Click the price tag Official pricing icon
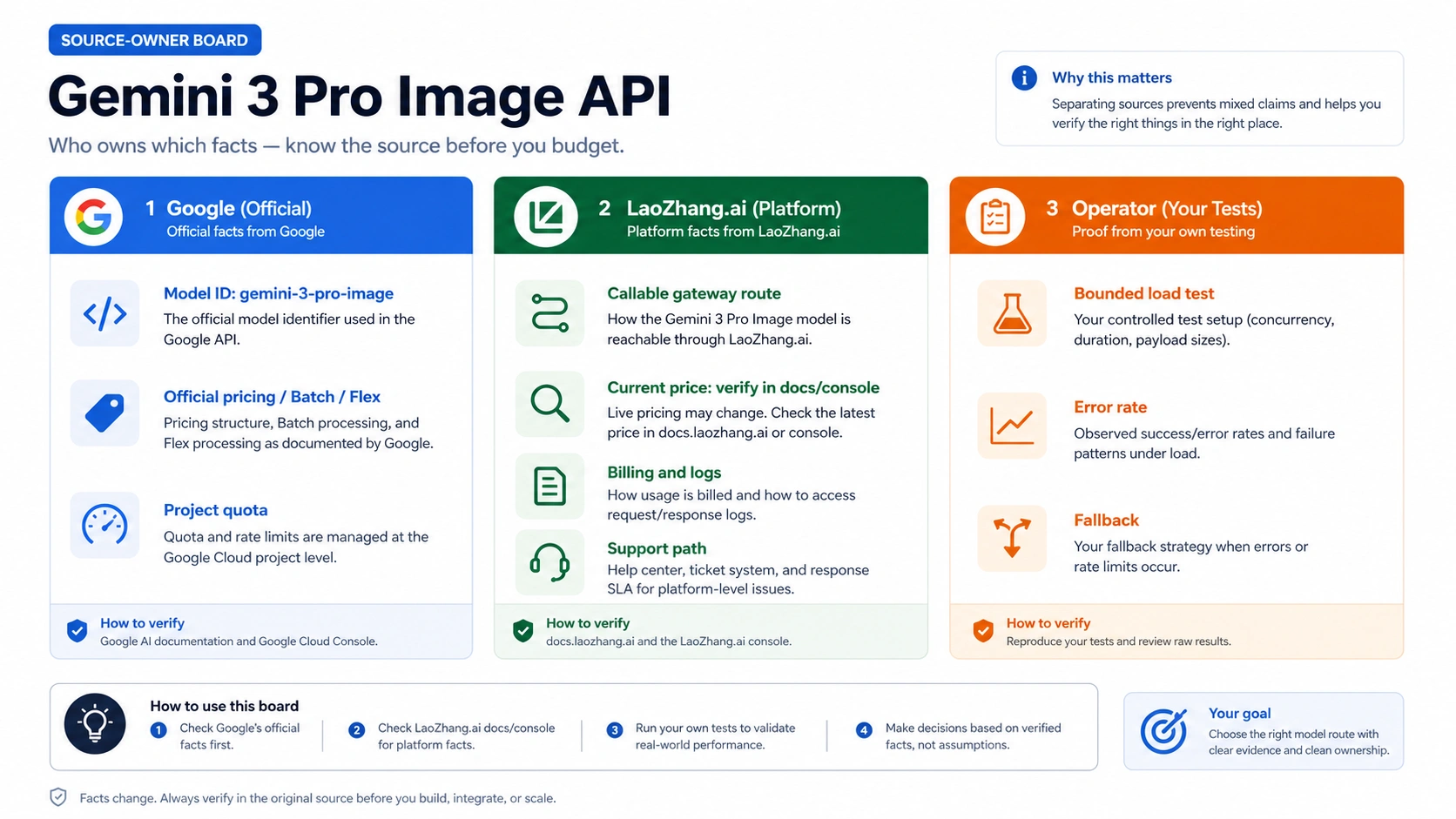The width and height of the screenshot is (1456, 819). point(104,413)
